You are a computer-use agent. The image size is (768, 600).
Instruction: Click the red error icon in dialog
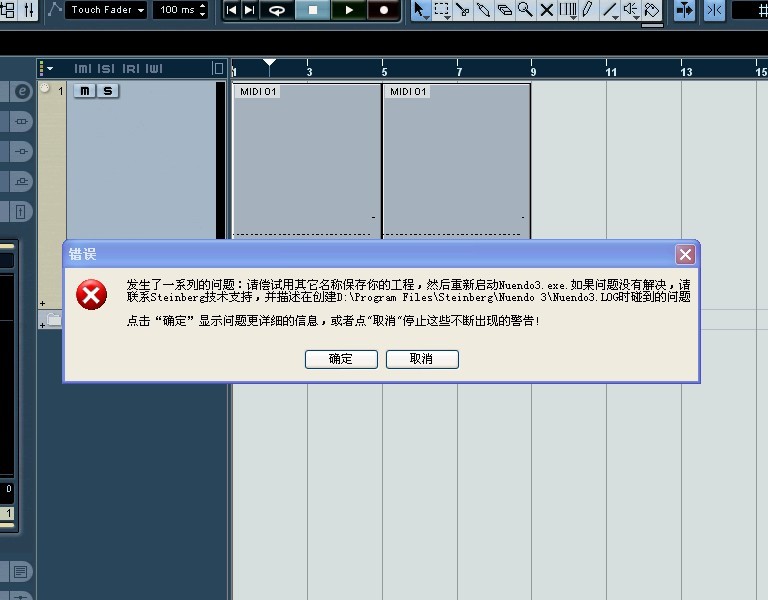coord(92,295)
